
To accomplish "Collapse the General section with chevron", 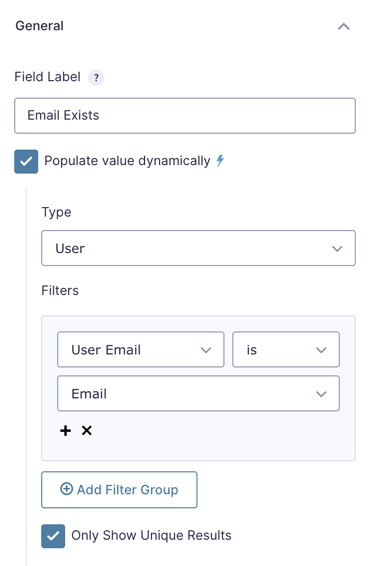I will pyautogui.click(x=344, y=26).
